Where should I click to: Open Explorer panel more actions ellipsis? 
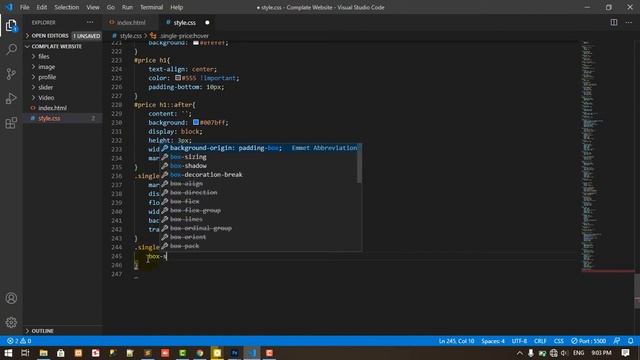point(90,22)
